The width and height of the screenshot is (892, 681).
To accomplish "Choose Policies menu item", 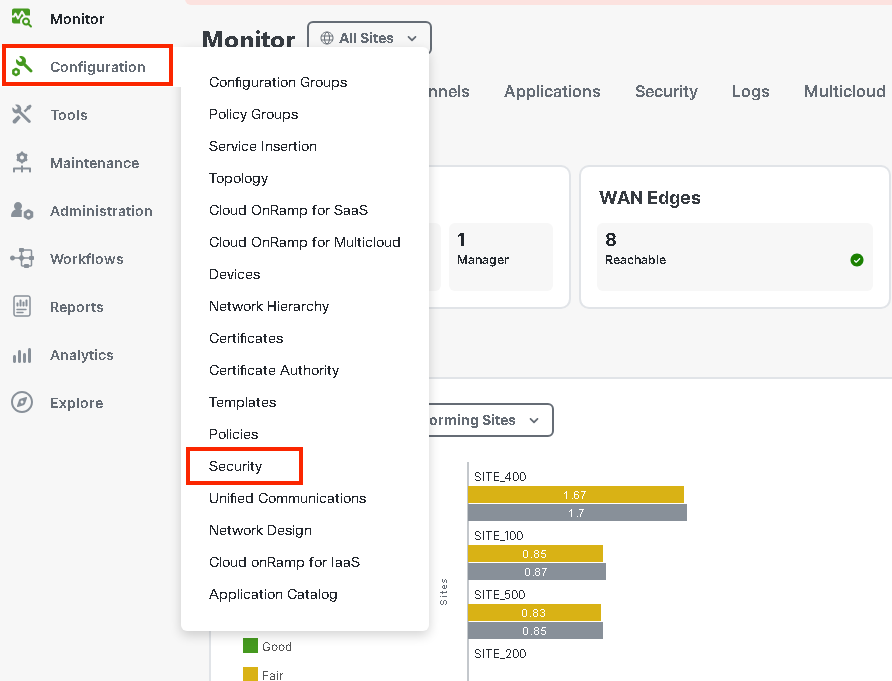I will (233, 434).
